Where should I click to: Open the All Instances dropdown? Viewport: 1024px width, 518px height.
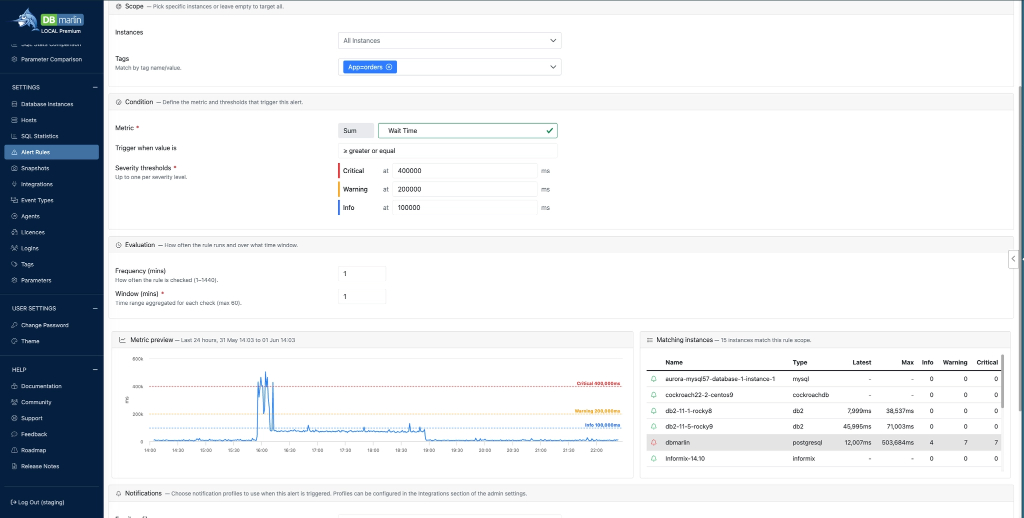coord(449,40)
